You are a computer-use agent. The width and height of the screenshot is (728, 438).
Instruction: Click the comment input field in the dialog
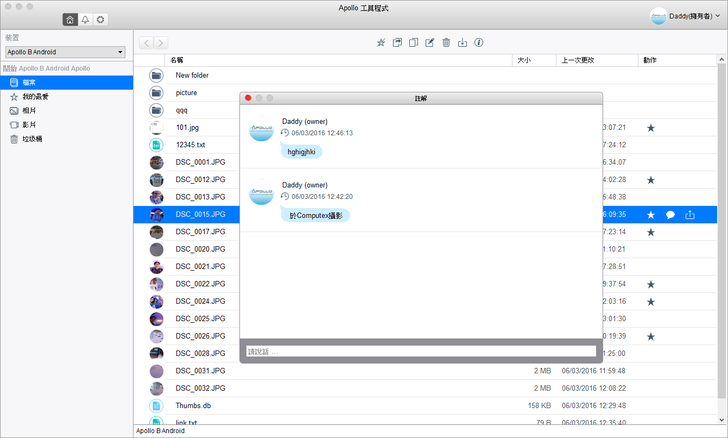coord(420,351)
